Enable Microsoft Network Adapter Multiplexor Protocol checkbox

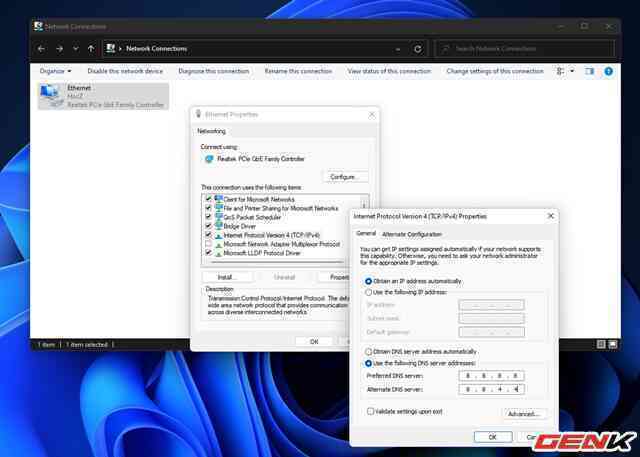click(208, 244)
